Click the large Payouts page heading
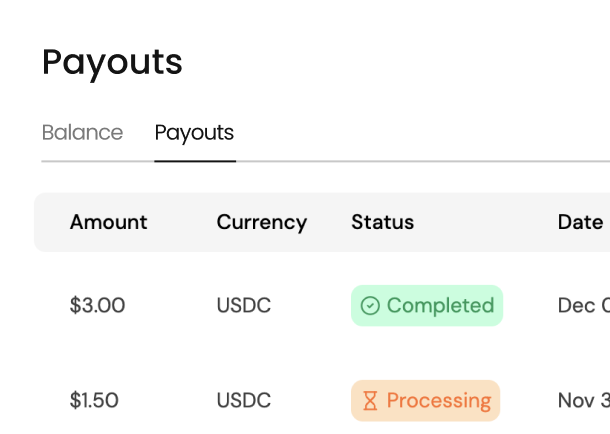Image resolution: width=610 pixels, height=434 pixels. coord(112,62)
